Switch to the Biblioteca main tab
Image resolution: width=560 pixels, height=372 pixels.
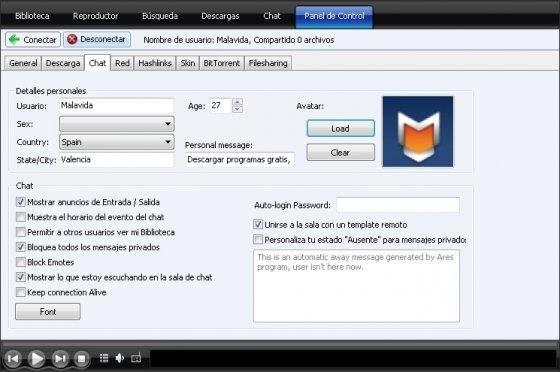[32, 16]
